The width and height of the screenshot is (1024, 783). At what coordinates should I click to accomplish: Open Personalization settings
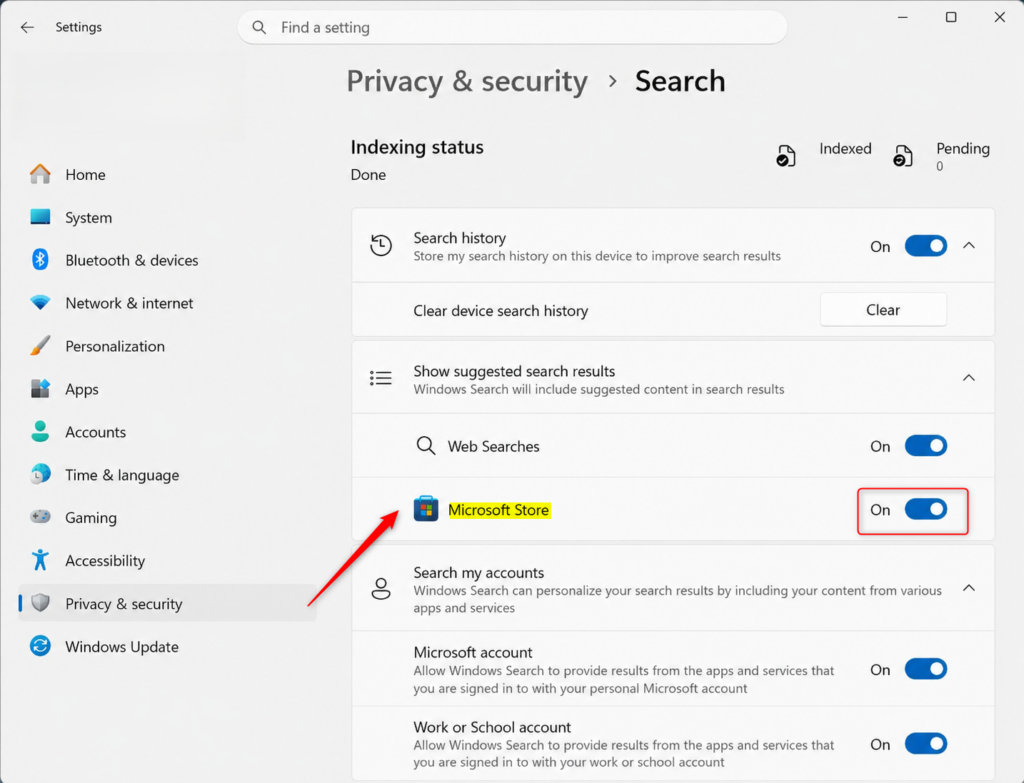click(167, 346)
